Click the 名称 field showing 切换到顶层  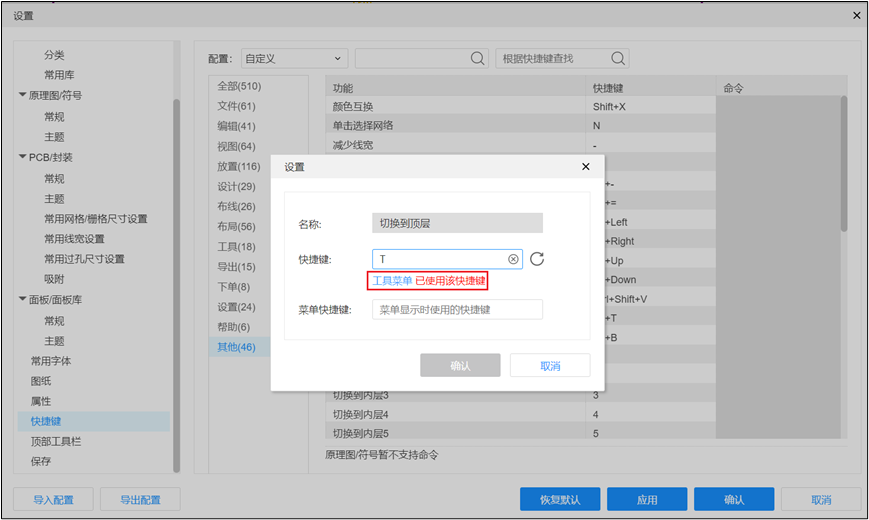(457, 223)
